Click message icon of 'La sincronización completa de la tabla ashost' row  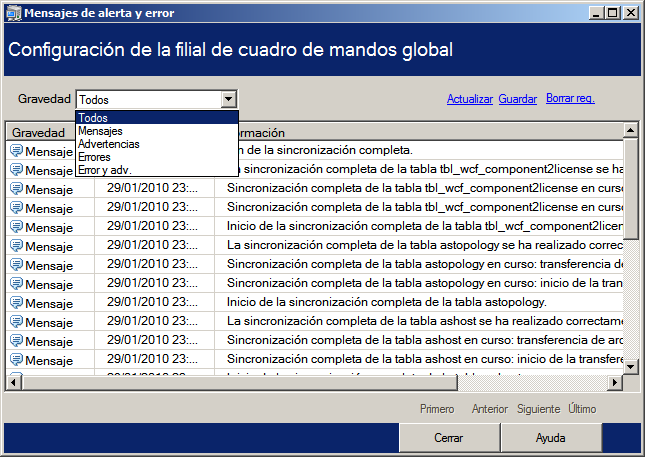[x=16, y=322]
